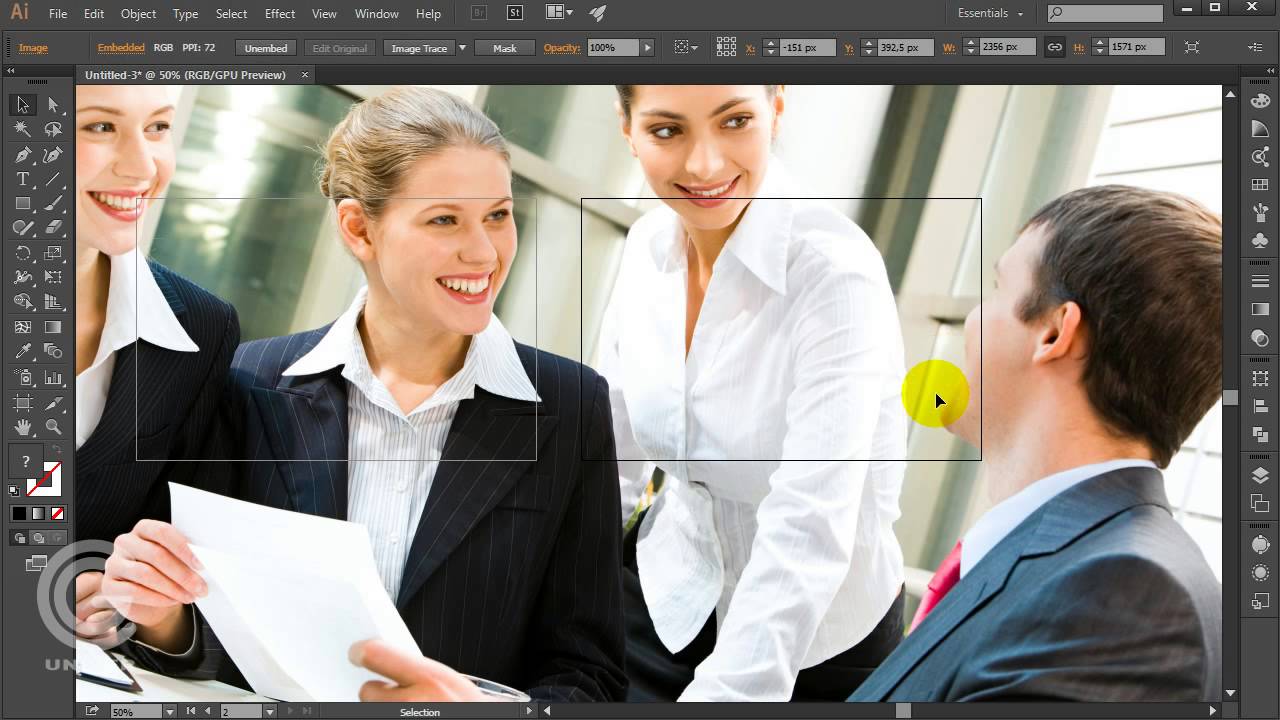Open the Brushes panel
The image size is (1280, 720).
click(1260, 213)
